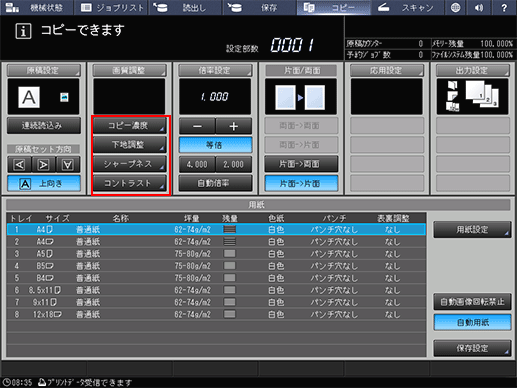Toggle 自動用紙 auto paper selection
The height and width of the screenshot is (388, 517).
tap(472, 322)
